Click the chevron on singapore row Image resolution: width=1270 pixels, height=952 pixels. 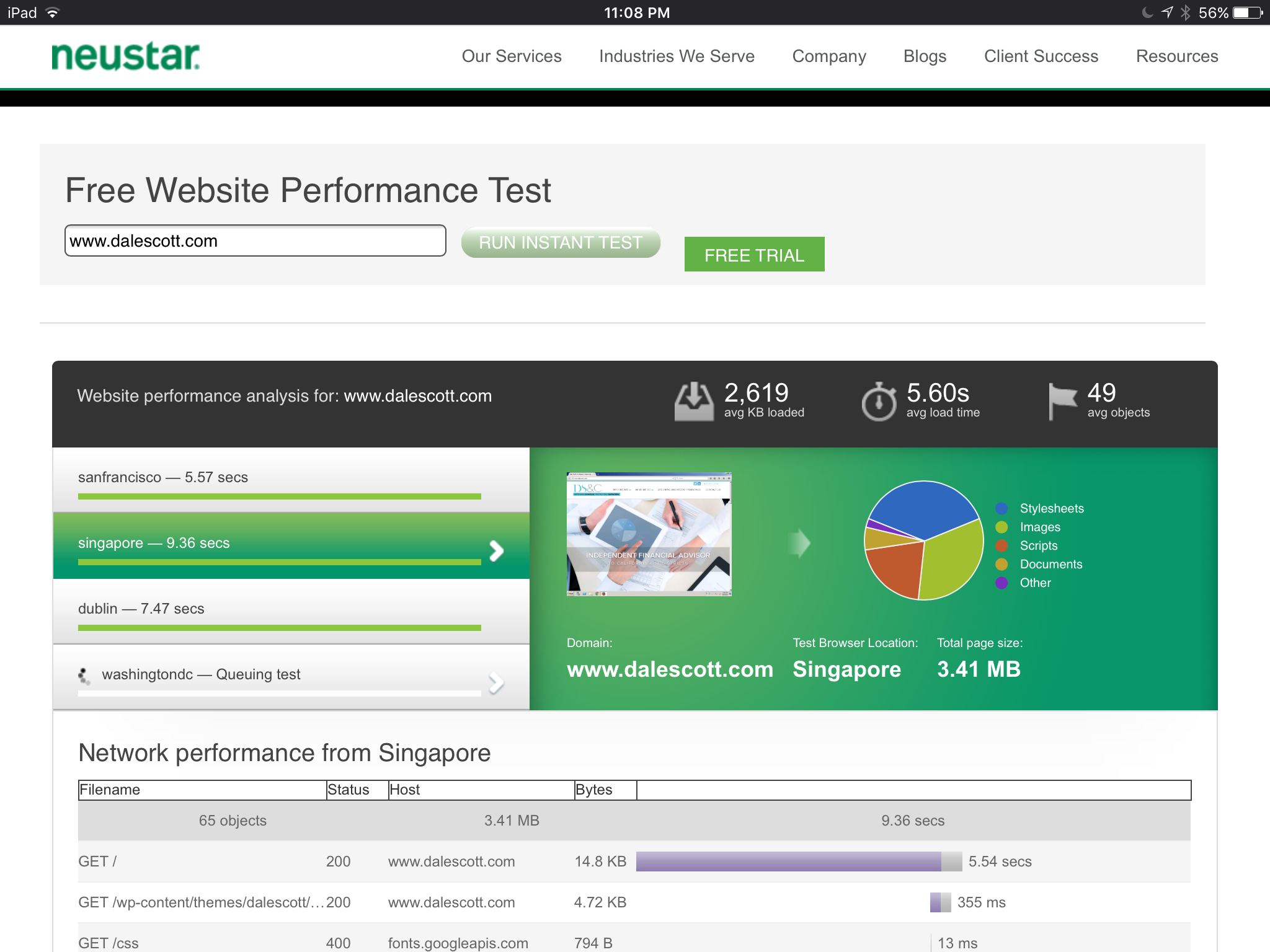point(496,550)
